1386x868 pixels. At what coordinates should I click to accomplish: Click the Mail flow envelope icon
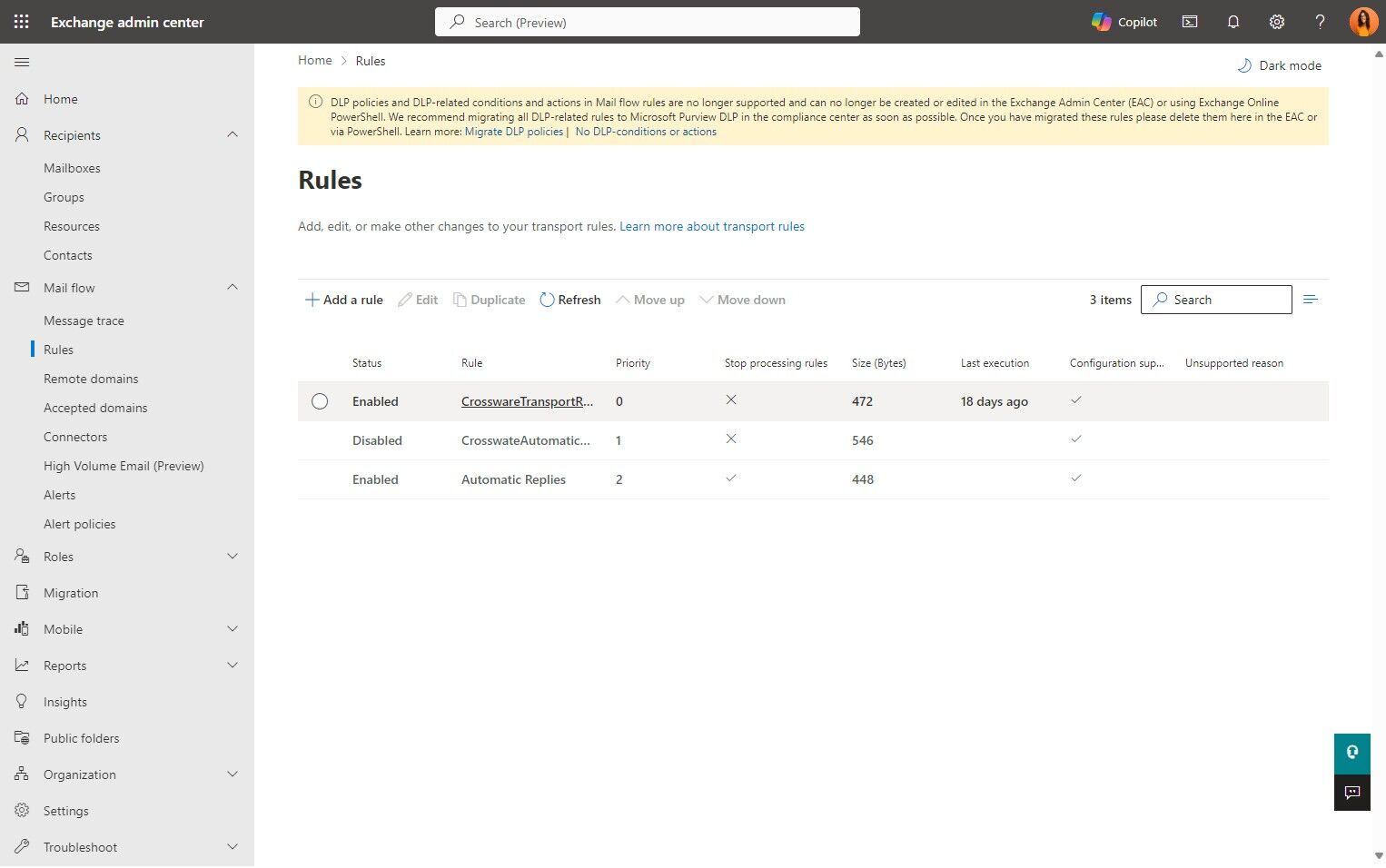(22, 287)
